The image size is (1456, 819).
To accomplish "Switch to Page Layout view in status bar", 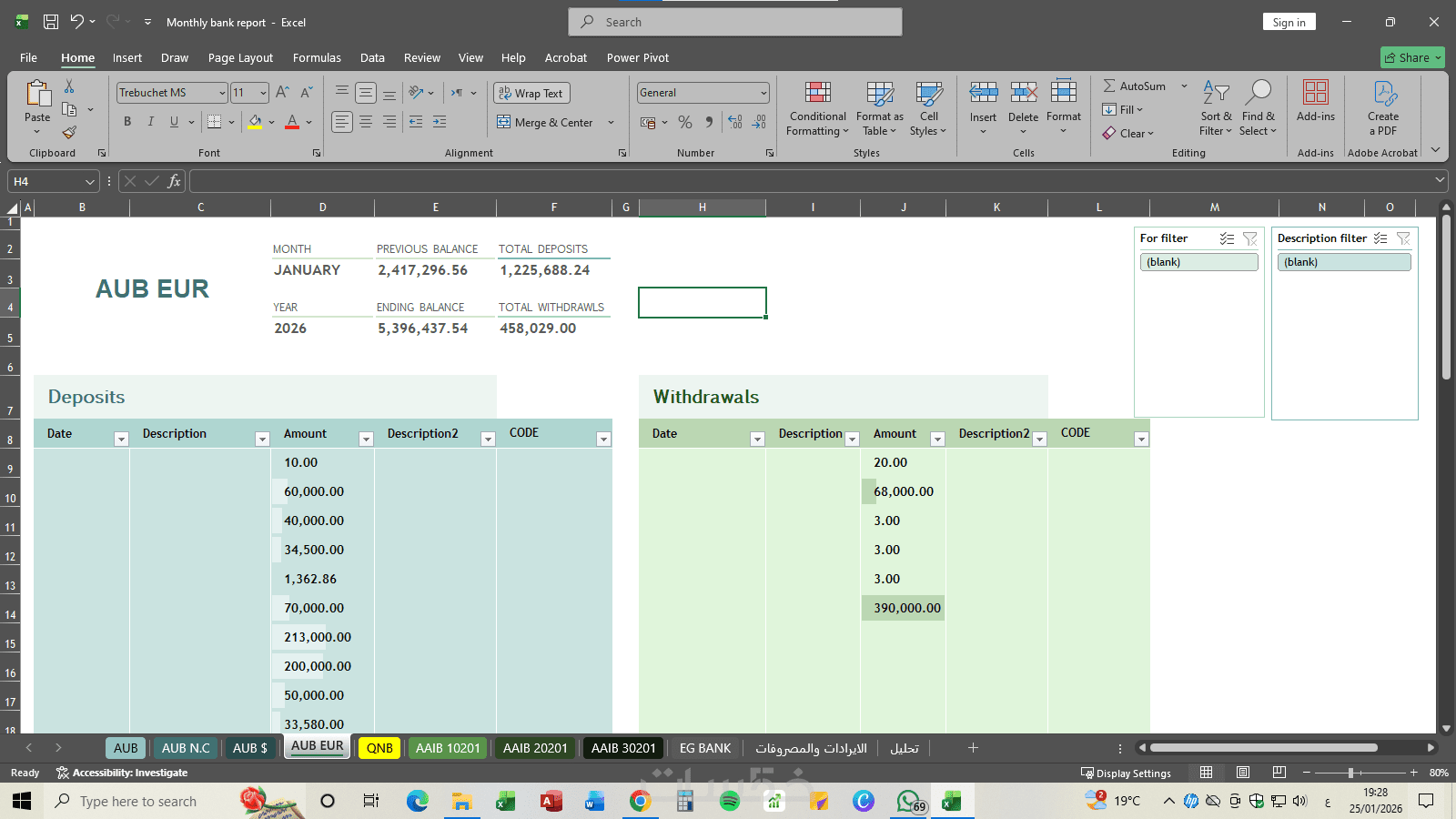I will (1243, 773).
